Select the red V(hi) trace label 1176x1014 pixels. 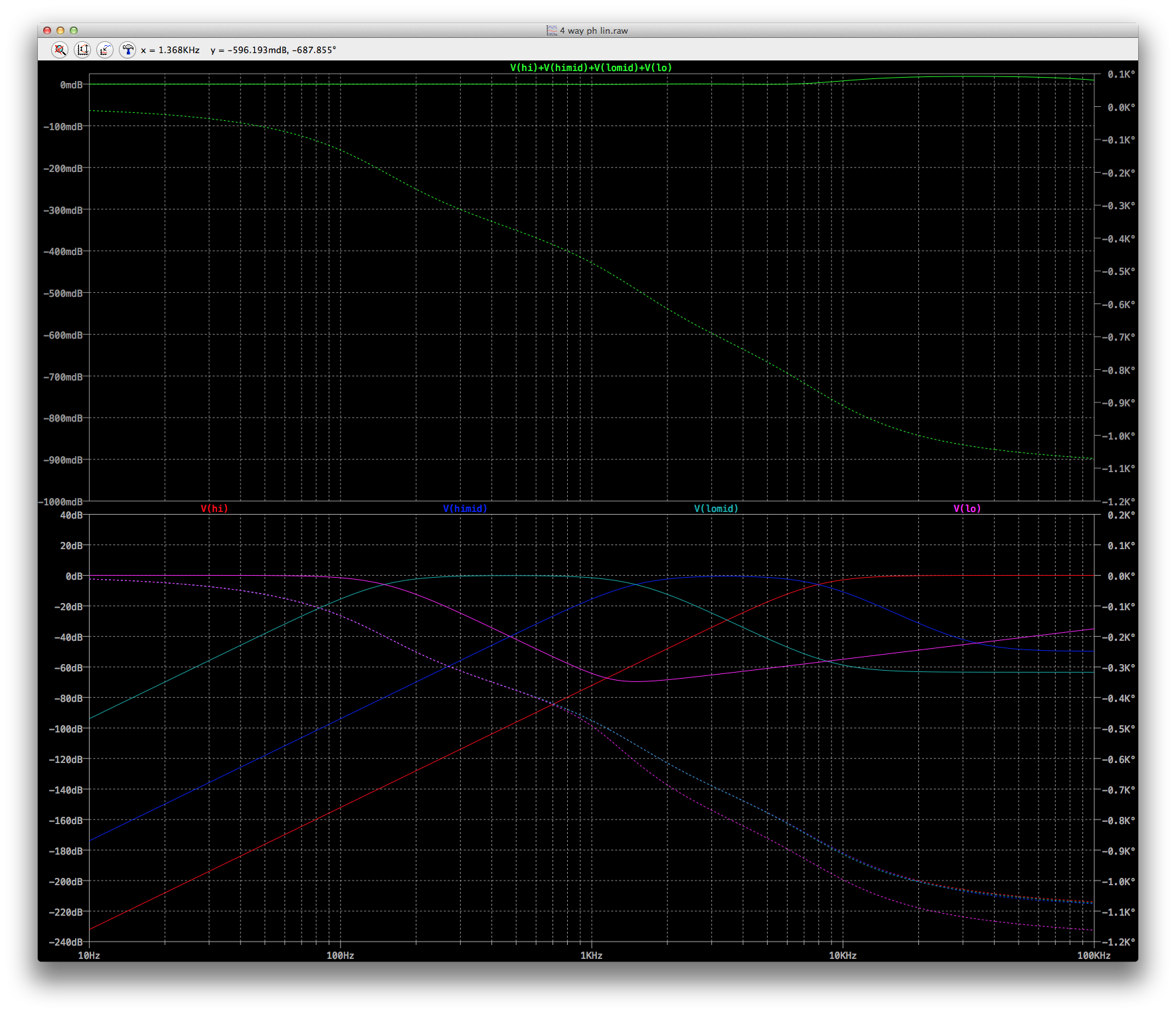(x=214, y=509)
